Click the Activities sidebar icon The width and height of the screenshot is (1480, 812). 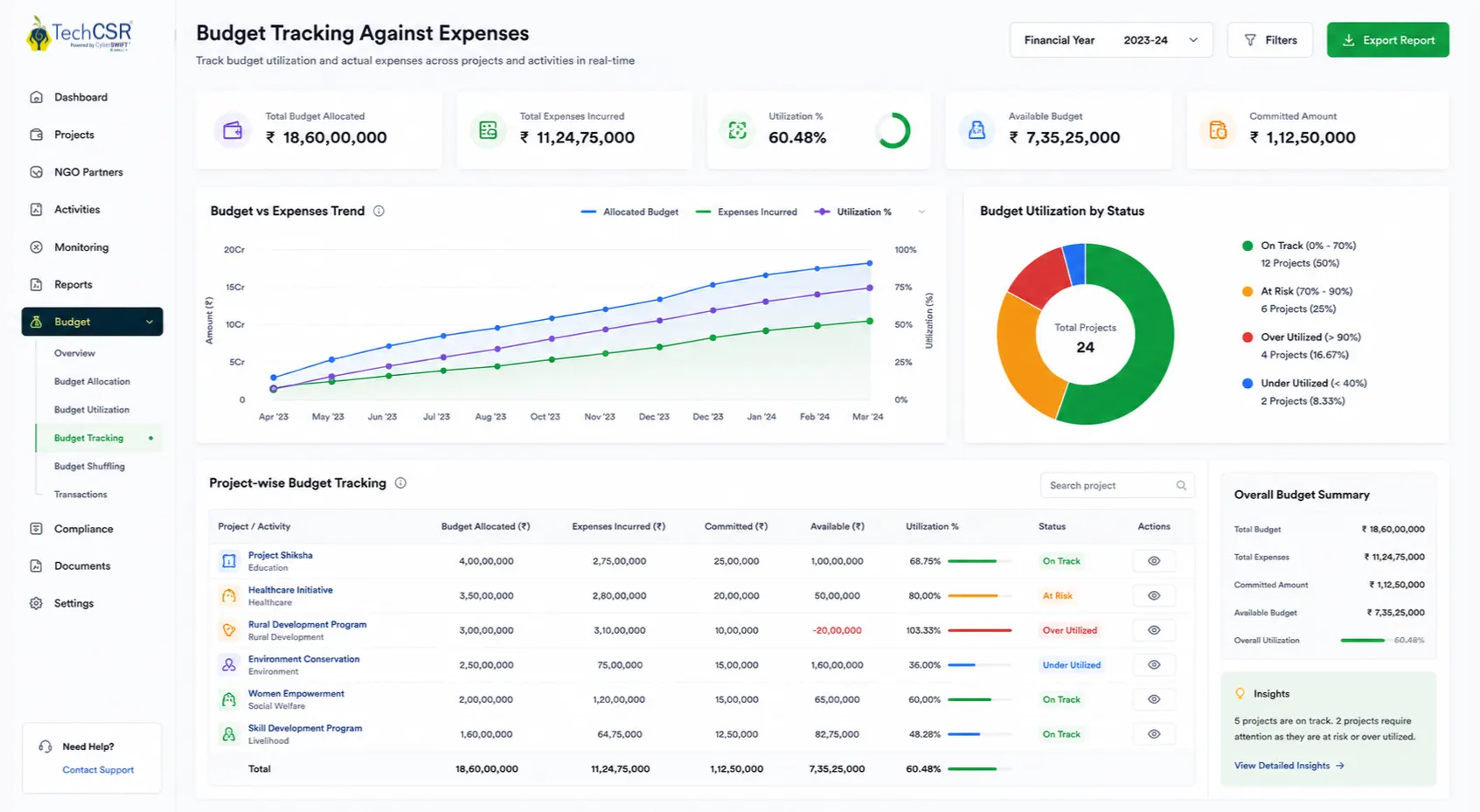[36, 210]
